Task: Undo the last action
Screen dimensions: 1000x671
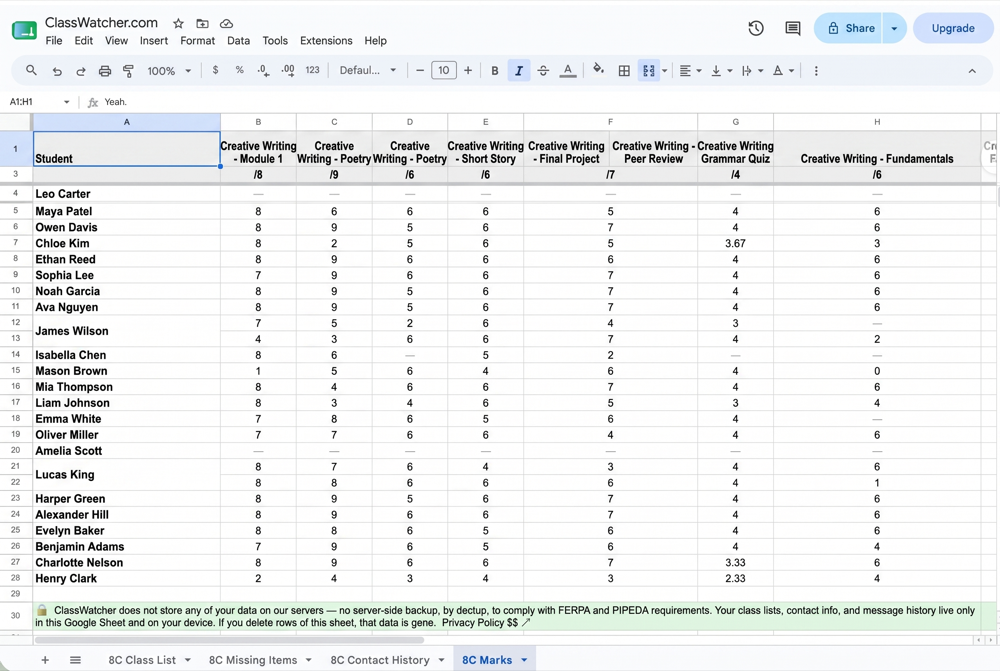Action: pos(57,71)
